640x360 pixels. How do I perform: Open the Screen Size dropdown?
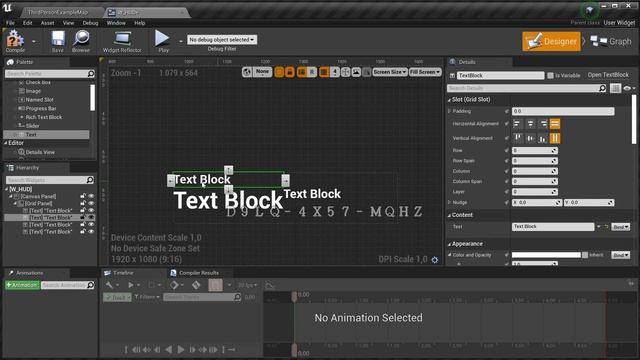pos(390,72)
